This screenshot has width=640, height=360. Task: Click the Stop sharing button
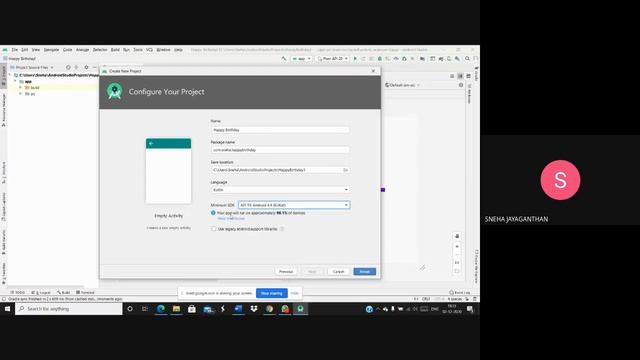click(272, 293)
